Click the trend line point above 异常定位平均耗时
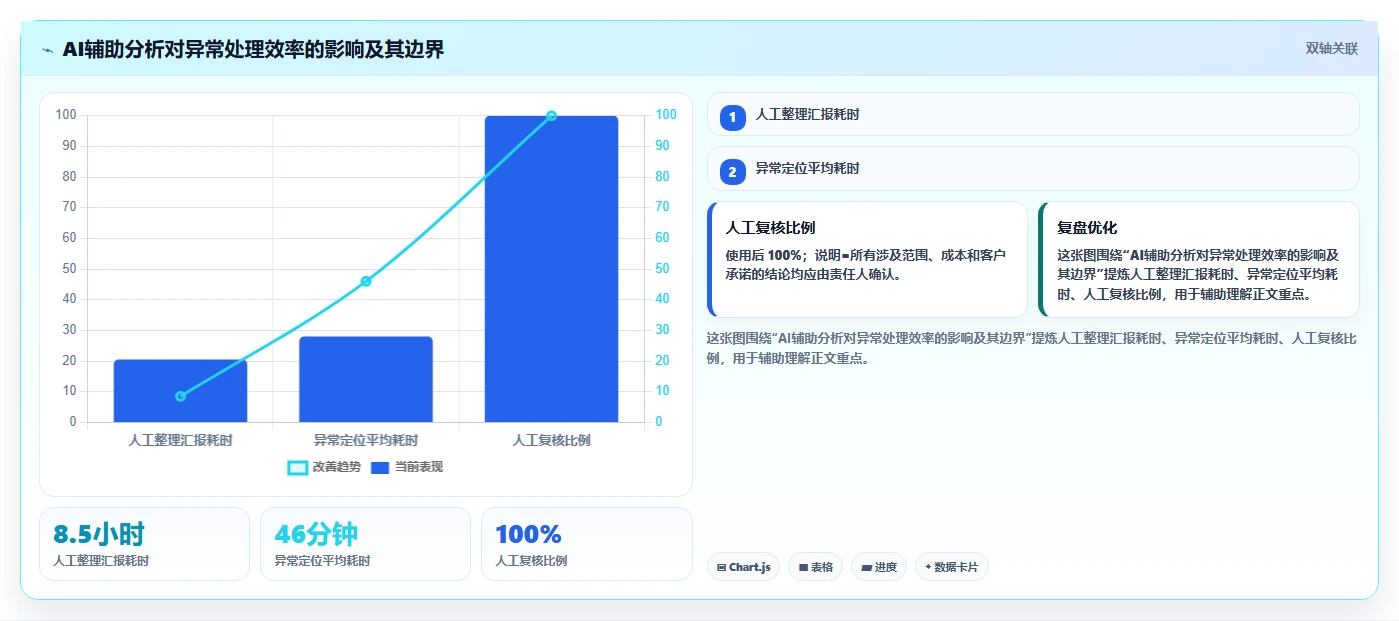1399x621 pixels. (x=366, y=281)
